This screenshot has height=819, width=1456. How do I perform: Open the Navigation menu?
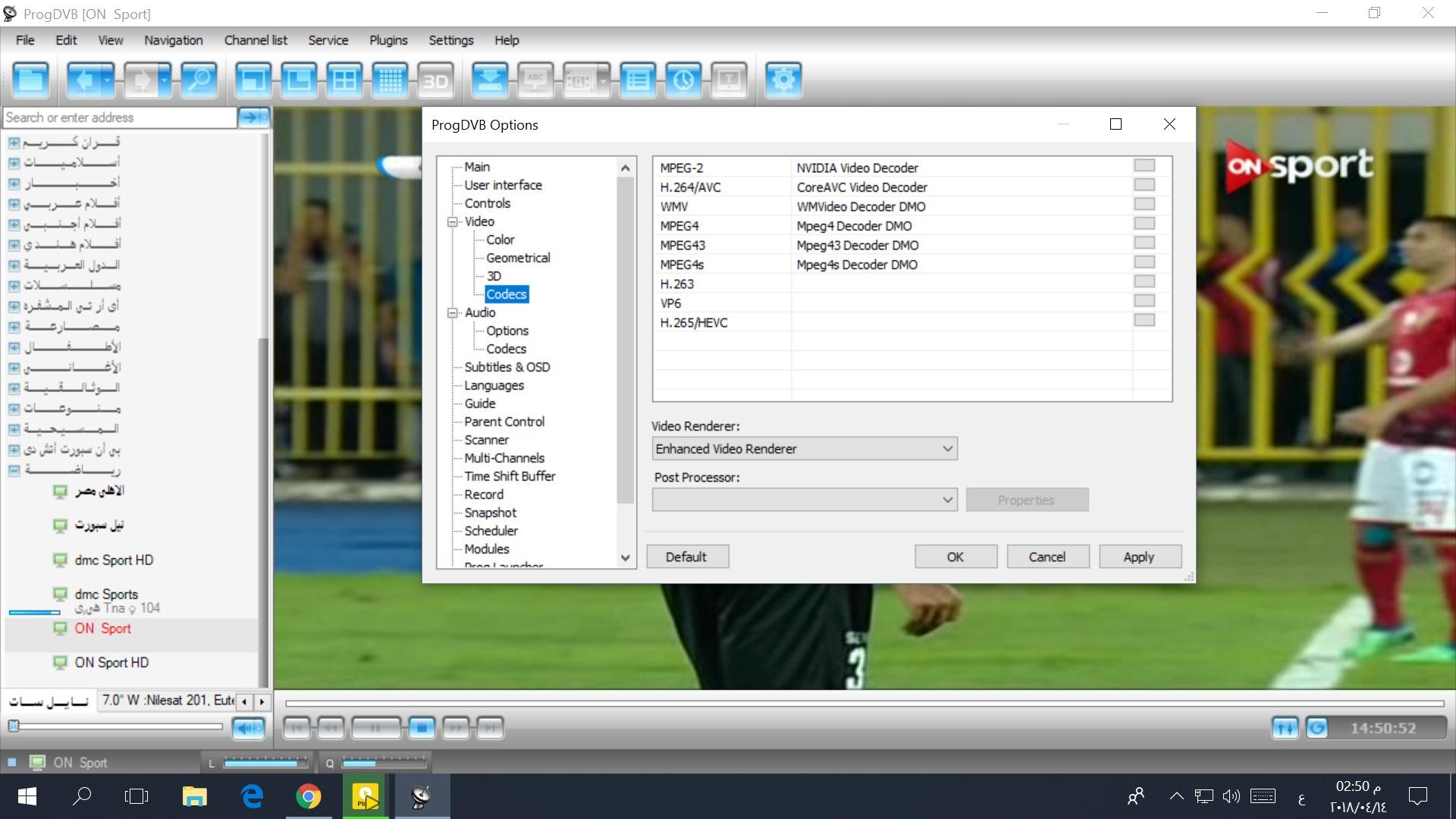[174, 40]
